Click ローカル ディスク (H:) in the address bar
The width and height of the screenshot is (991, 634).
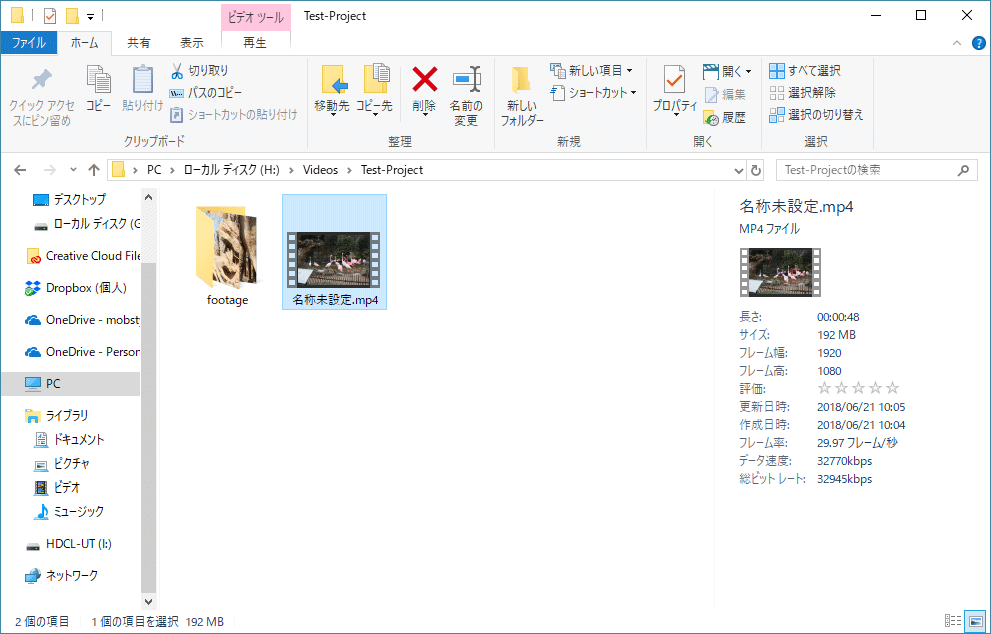pyautogui.click(x=231, y=170)
